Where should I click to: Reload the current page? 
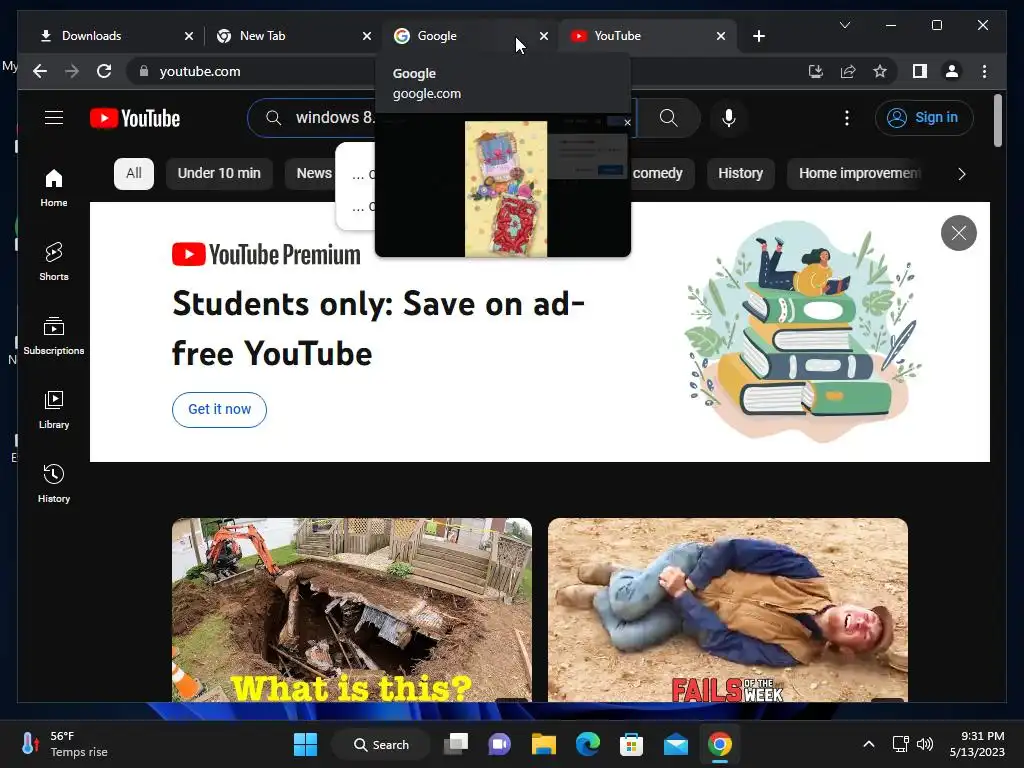tap(104, 71)
